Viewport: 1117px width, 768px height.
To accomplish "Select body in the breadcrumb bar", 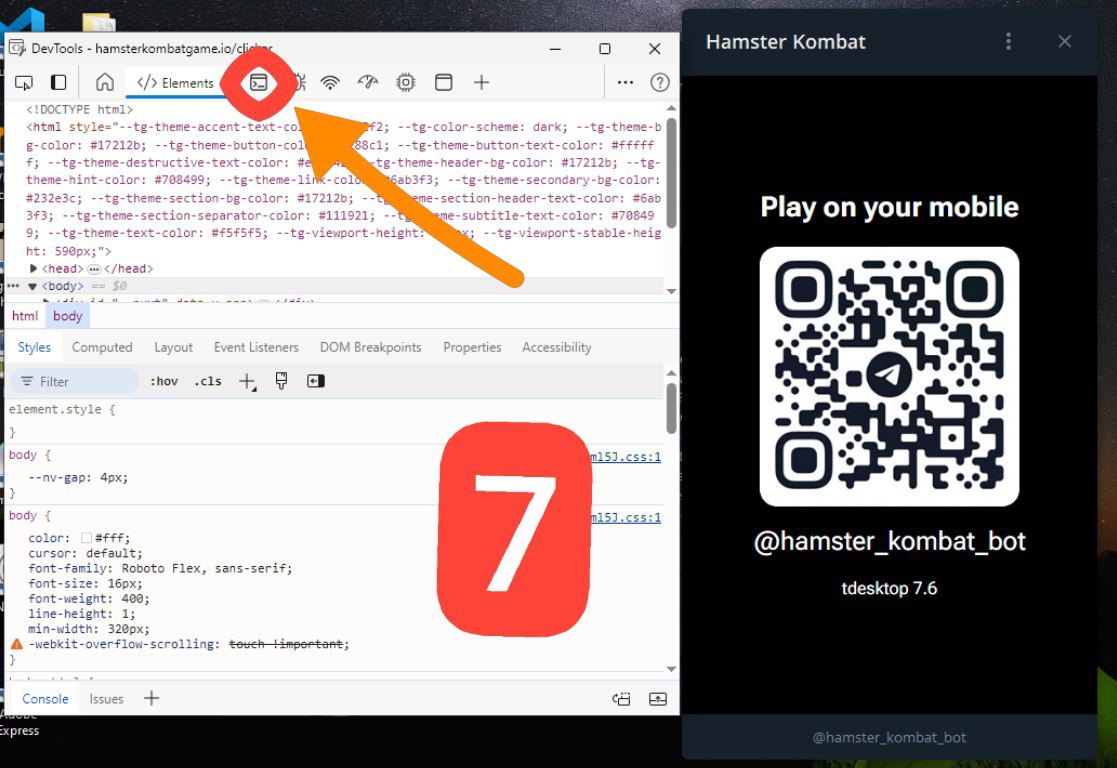I will coord(68,316).
